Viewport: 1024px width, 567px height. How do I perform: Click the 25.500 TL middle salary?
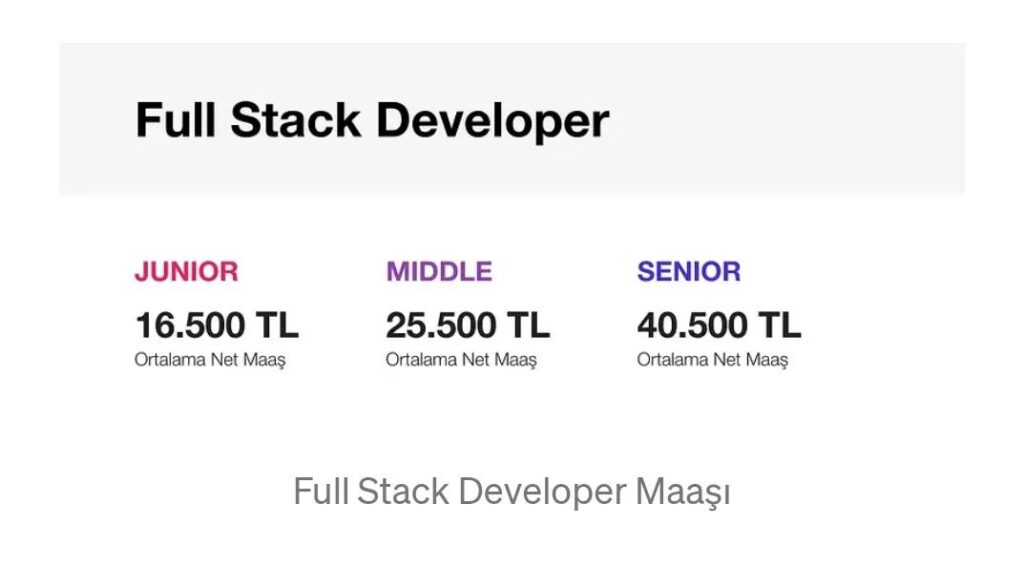pos(467,325)
